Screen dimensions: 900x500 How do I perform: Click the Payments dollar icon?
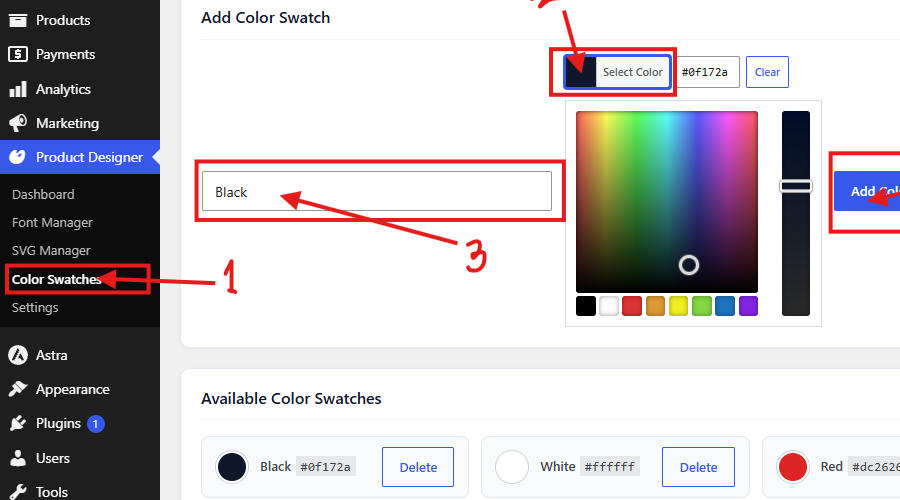click(18, 54)
